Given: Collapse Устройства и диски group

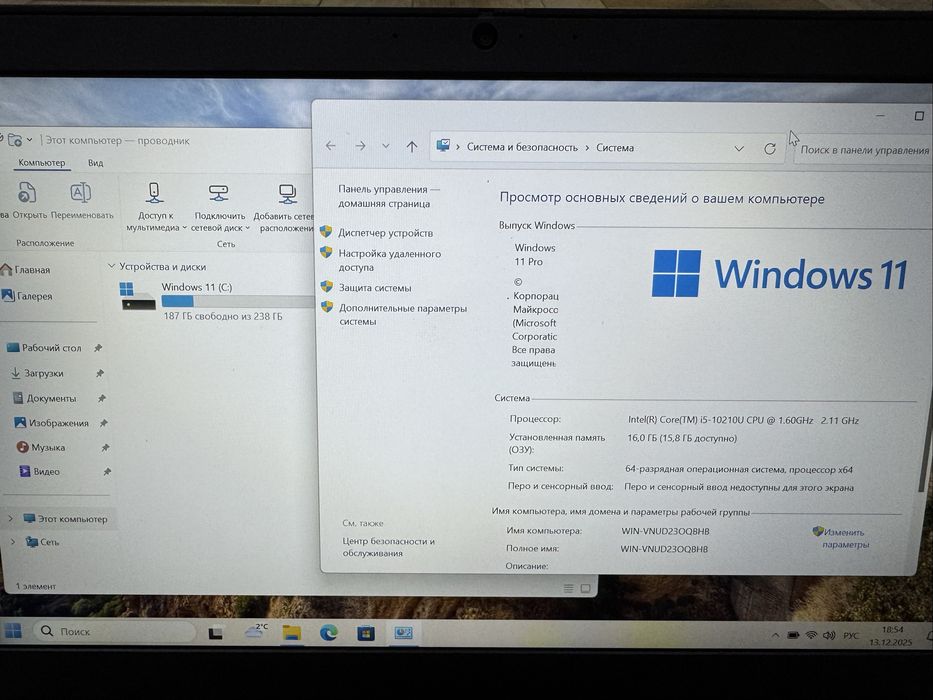Looking at the screenshot, I should coord(111,266).
